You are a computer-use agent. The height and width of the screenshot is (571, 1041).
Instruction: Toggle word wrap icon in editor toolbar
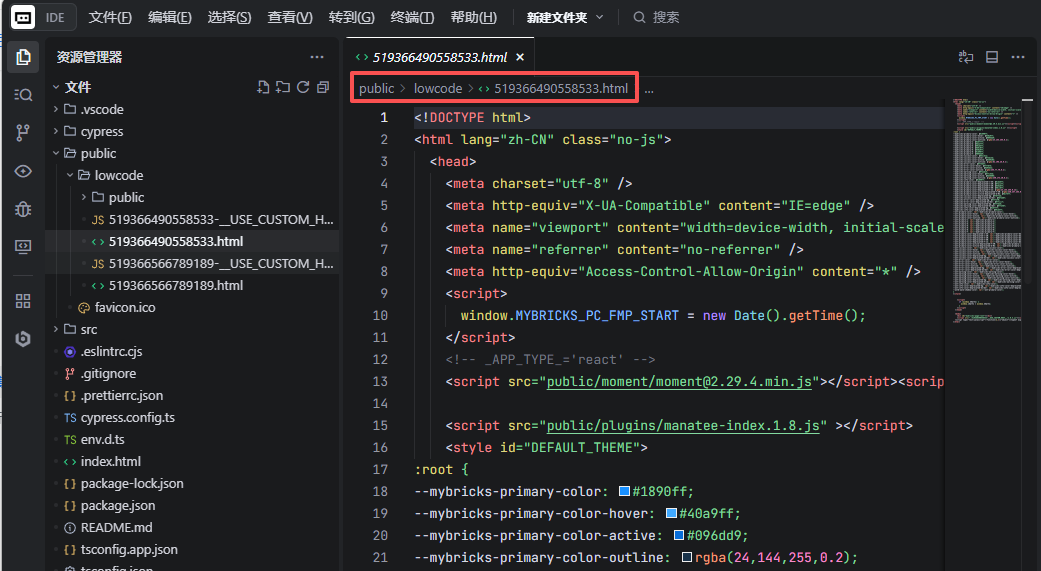click(965, 57)
